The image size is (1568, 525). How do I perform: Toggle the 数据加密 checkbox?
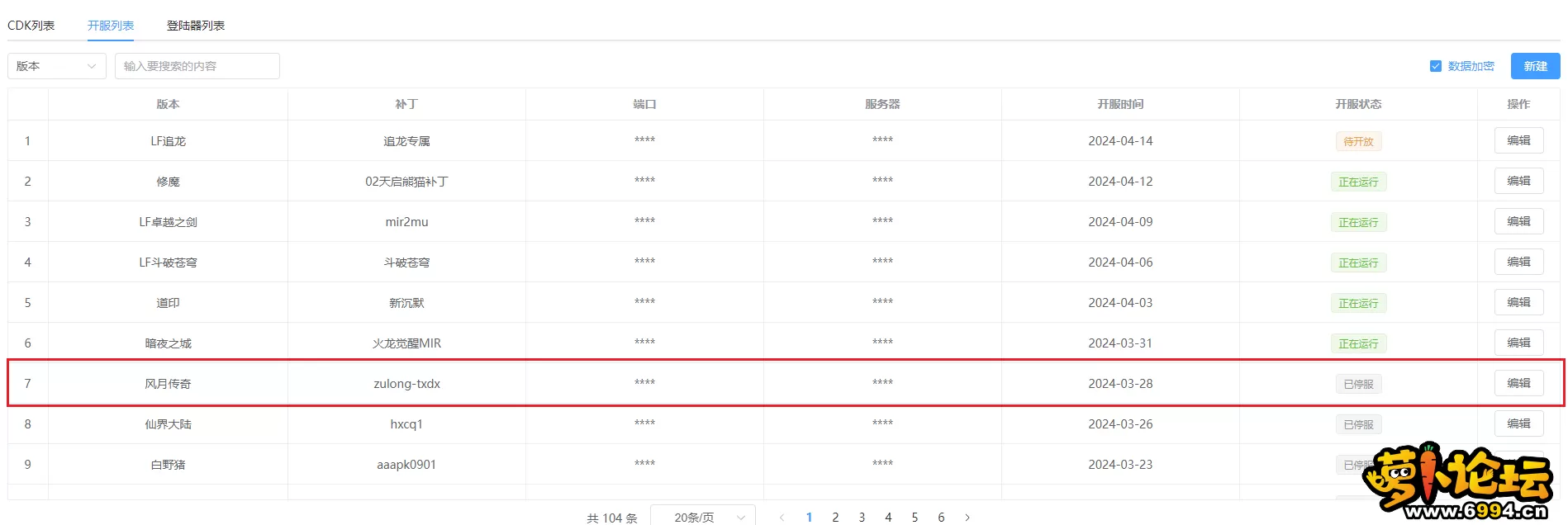click(x=1436, y=66)
